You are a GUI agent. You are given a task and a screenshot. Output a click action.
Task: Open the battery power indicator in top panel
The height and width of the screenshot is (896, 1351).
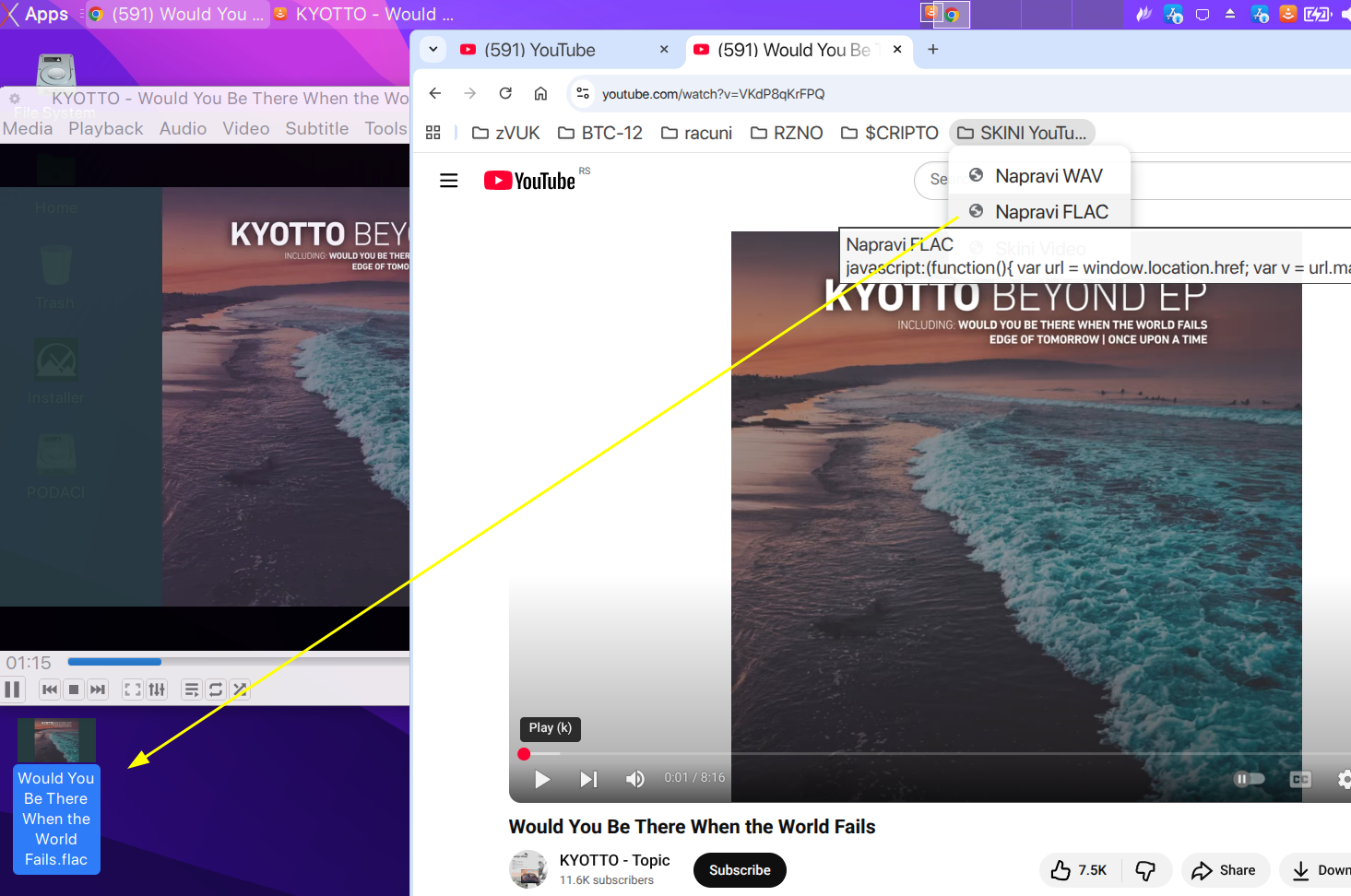tap(1319, 14)
